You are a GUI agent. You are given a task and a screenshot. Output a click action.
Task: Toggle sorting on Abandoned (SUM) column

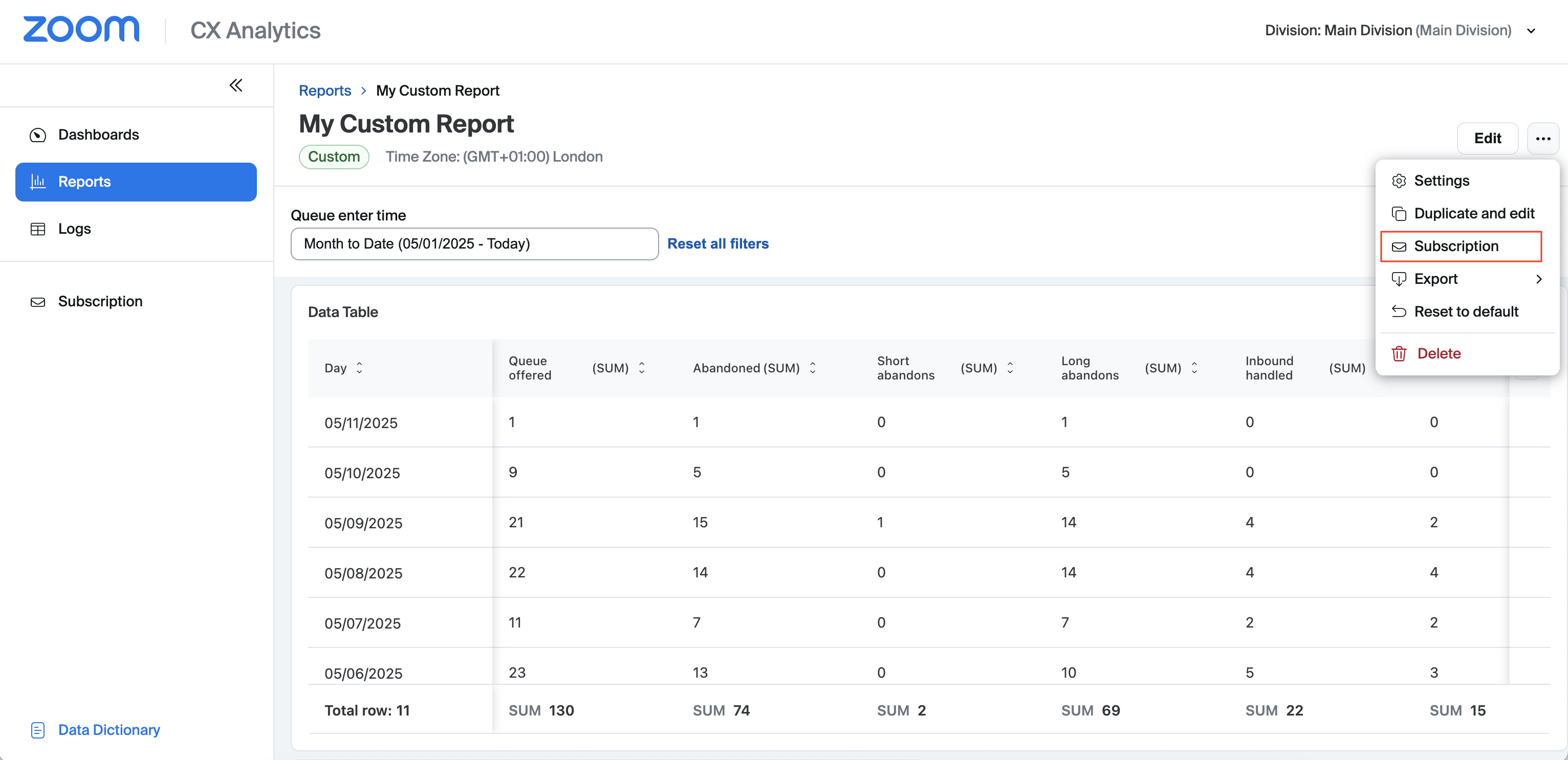[813, 368]
